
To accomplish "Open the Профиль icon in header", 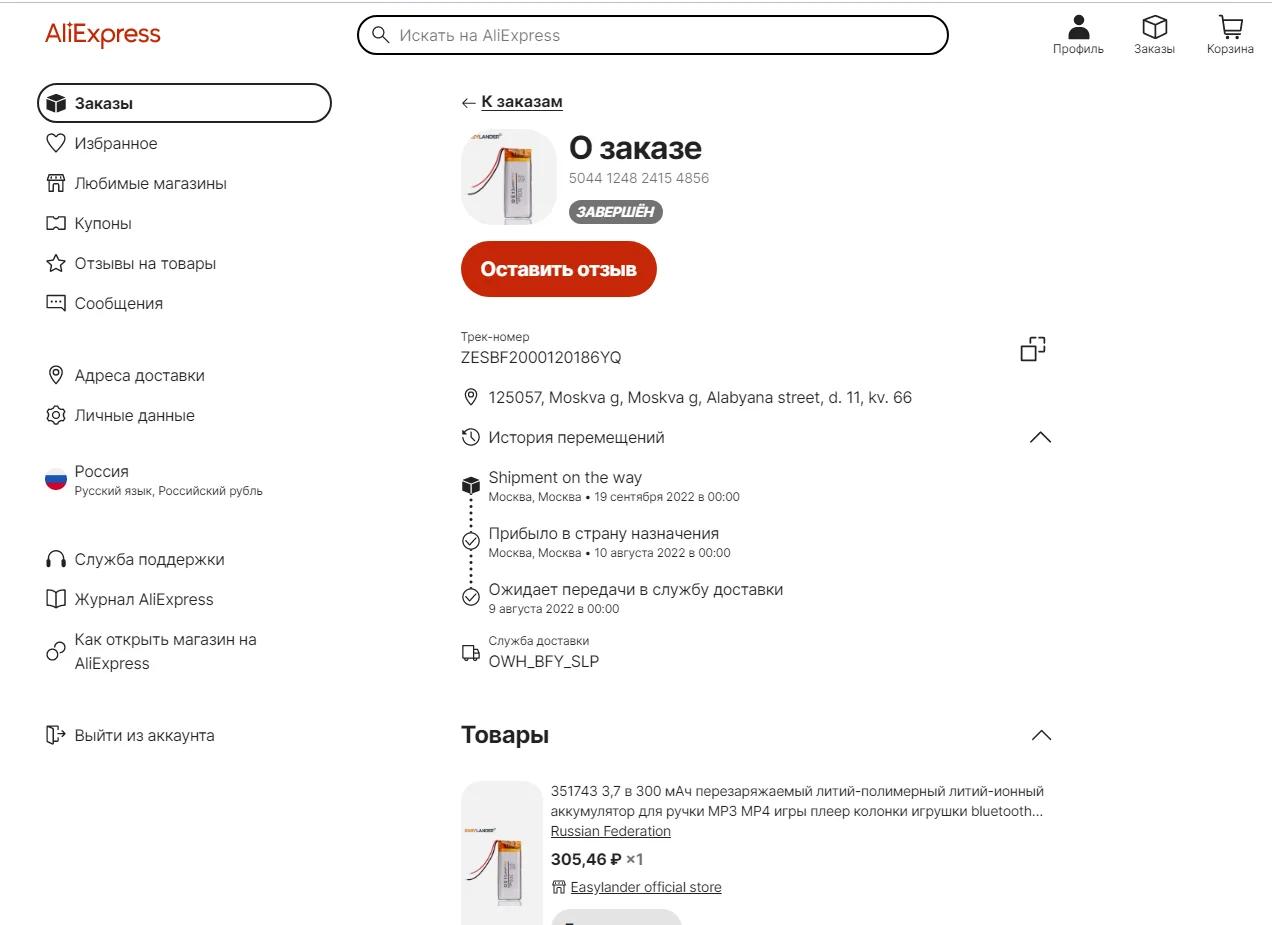I will (1078, 35).
